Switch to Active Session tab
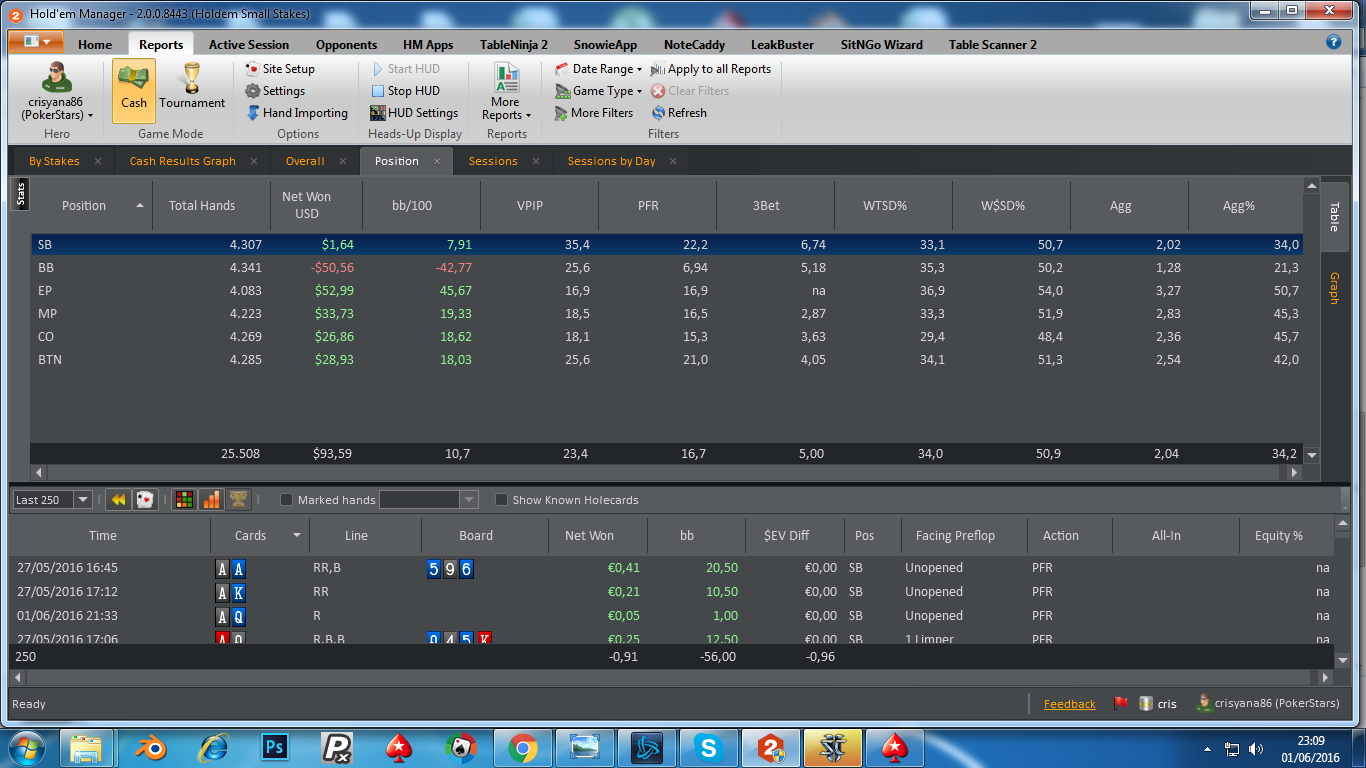Image resolution: width=1366 pixels, height=768 pixels. (249, 45)
